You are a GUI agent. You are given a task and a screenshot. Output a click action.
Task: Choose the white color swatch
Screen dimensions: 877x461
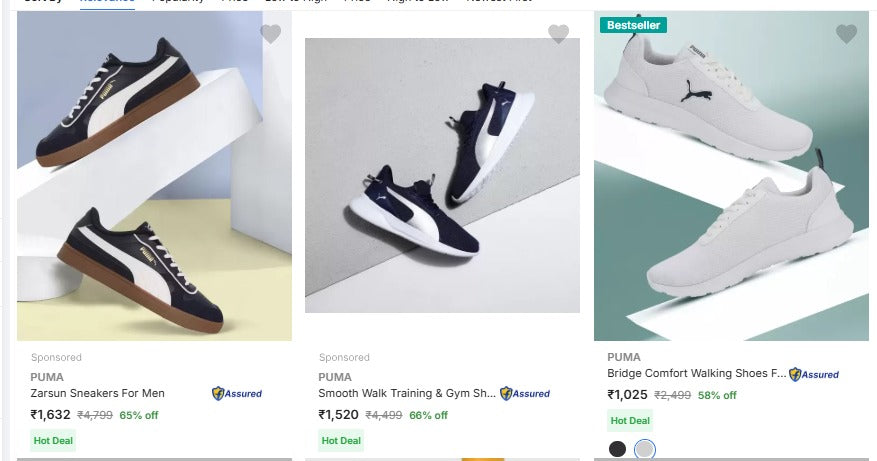pos(645,449)
